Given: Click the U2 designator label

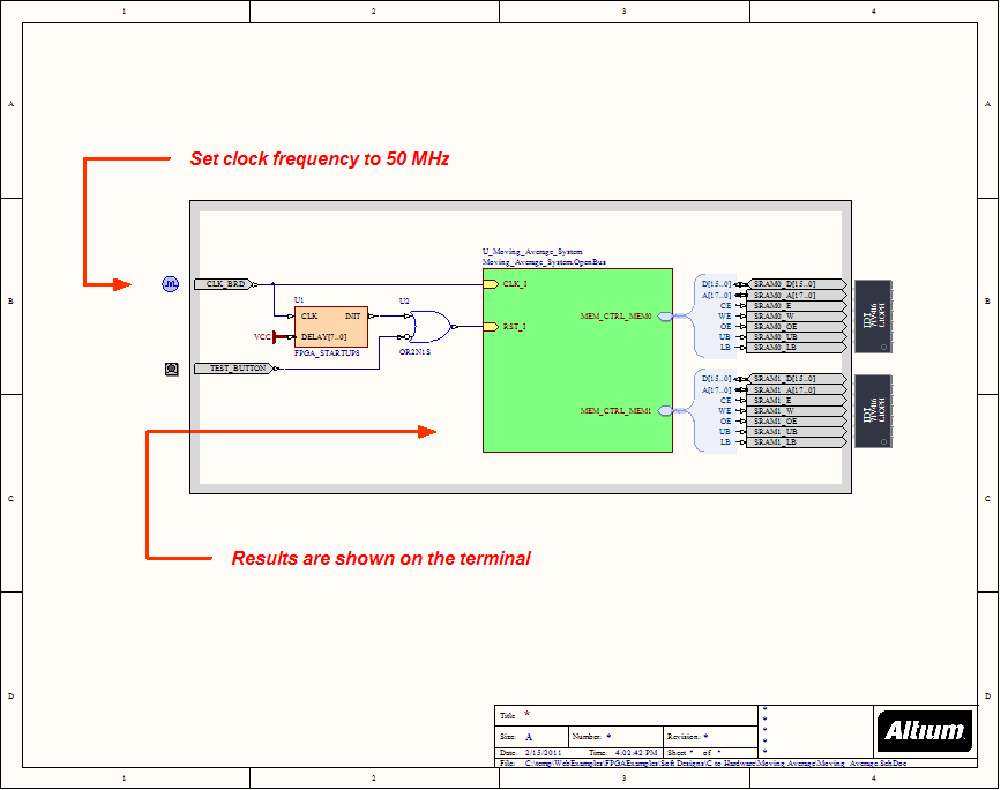Looking at the screenshot, I should (404, 301).
